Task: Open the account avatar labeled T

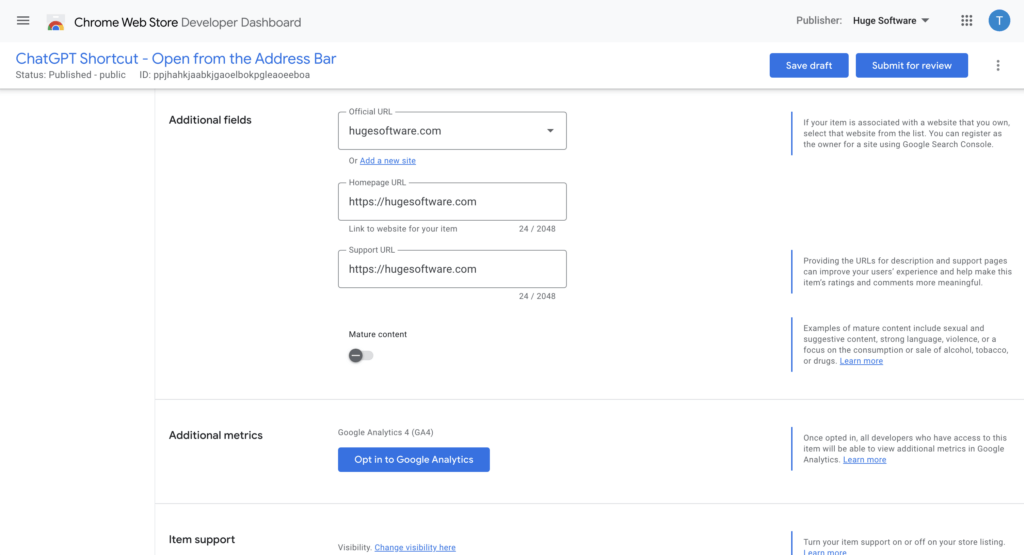Action: 999,21
